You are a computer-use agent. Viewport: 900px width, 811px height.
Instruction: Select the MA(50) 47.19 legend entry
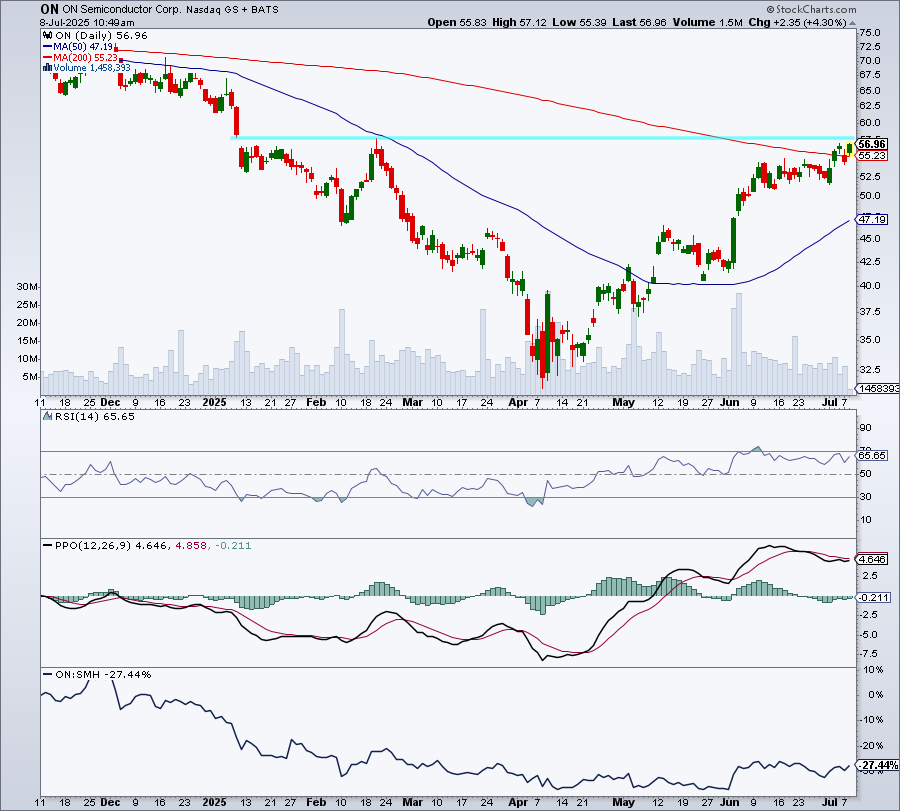point(83,46)
